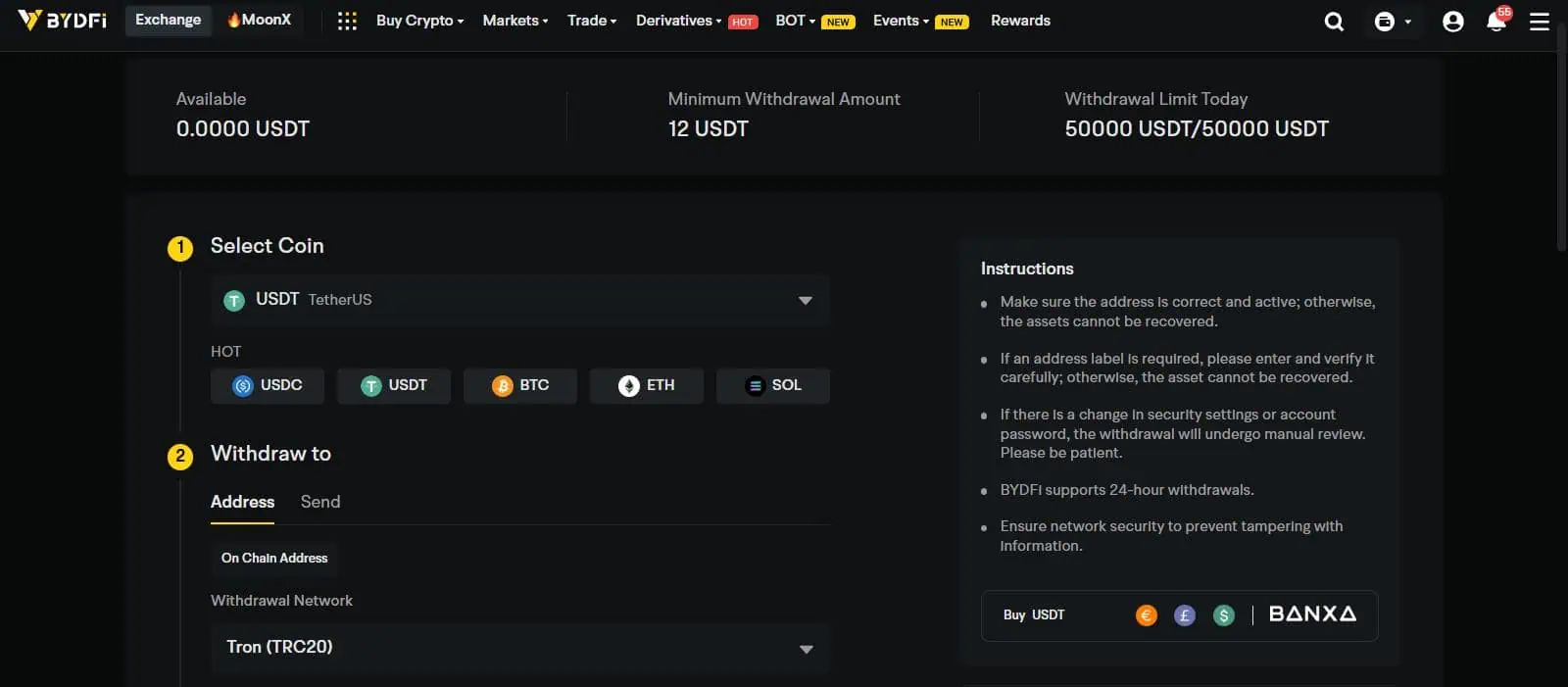Viewport: 1568px width, 687px height.
Task: Open the user account profile icon
Action: tap(1452, 21)
